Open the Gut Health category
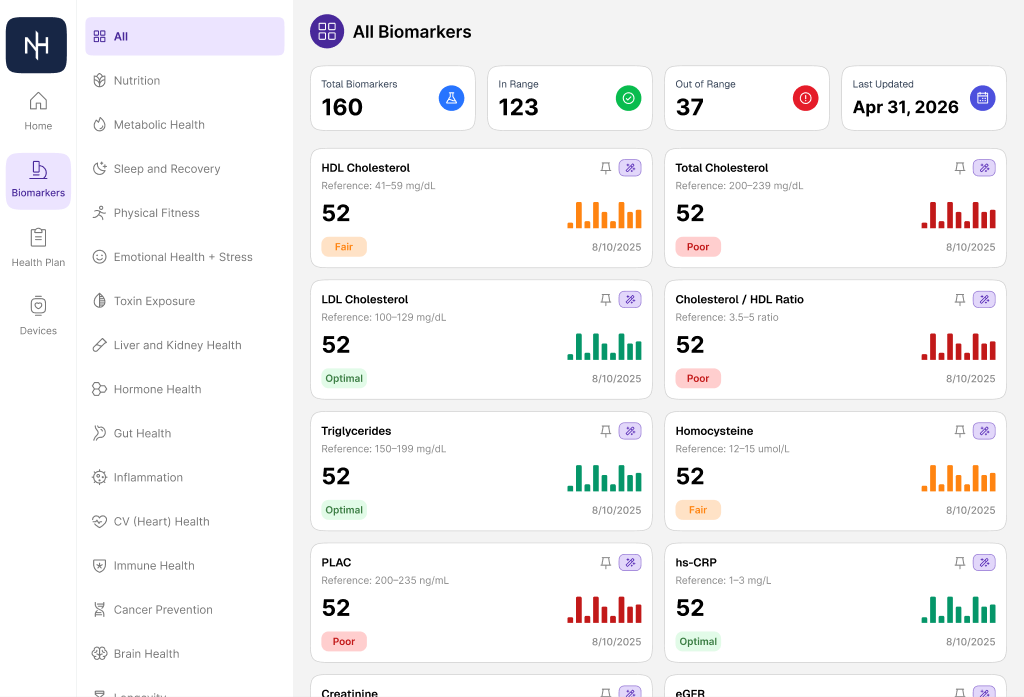This screenshot has width=1024, height=697. pos(185,433)
